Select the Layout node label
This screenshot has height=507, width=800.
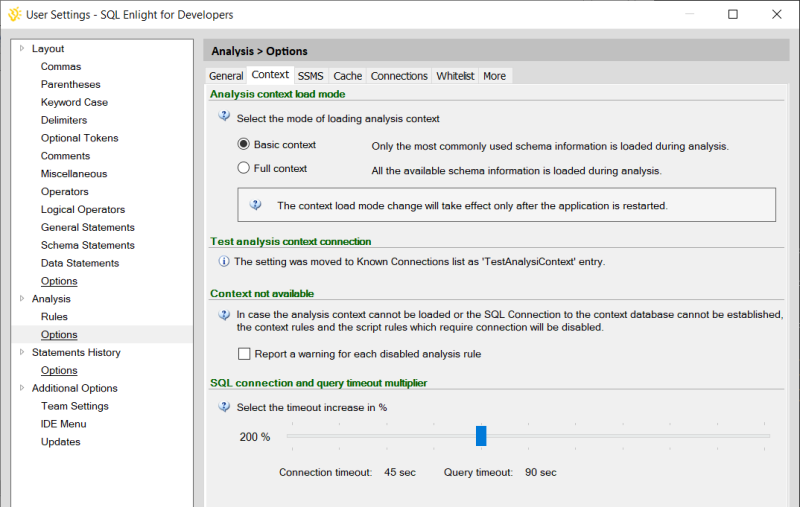[48, 48]
